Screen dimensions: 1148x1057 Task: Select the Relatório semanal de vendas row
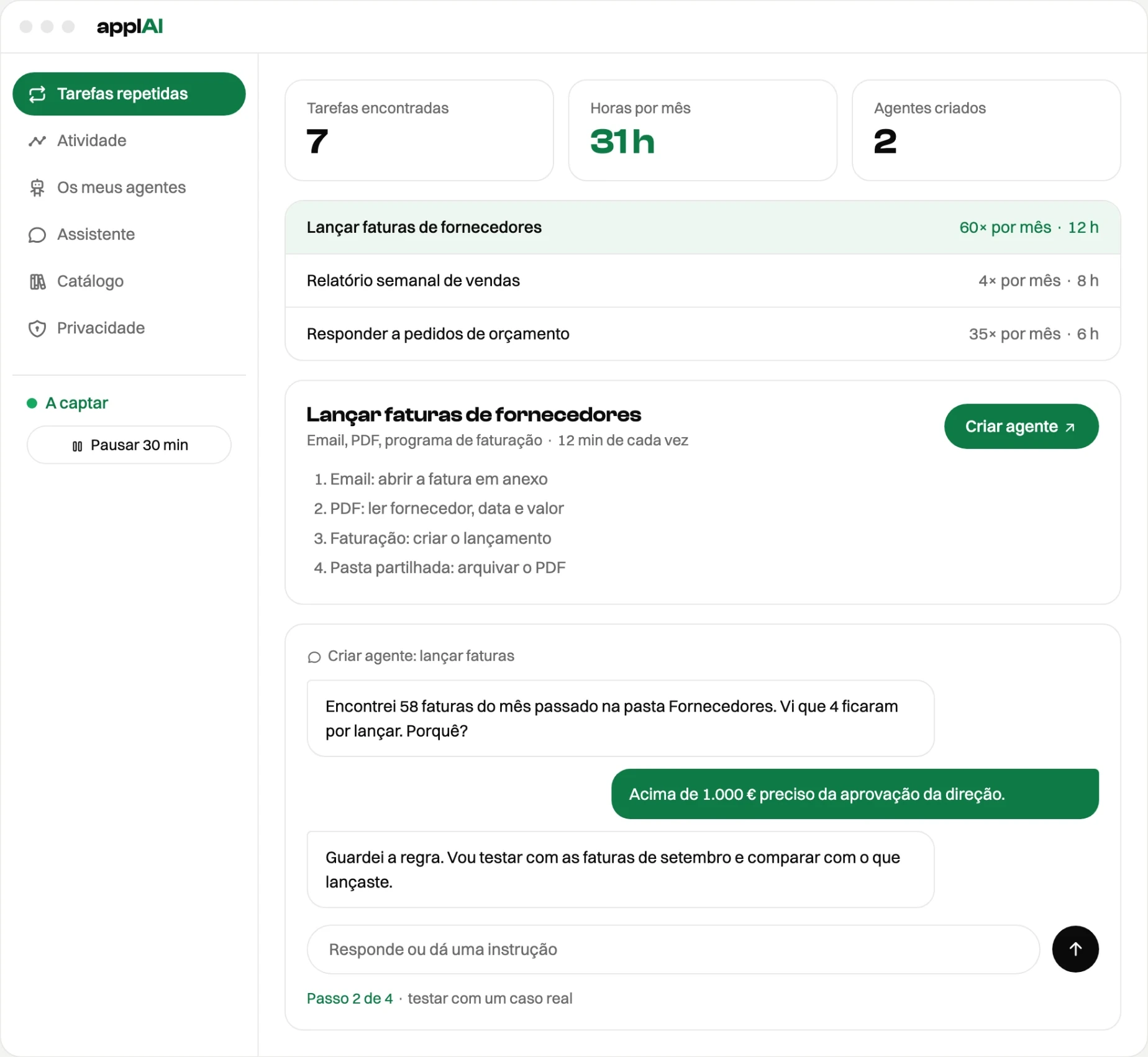pyautogui.click(x=703, y=281)
